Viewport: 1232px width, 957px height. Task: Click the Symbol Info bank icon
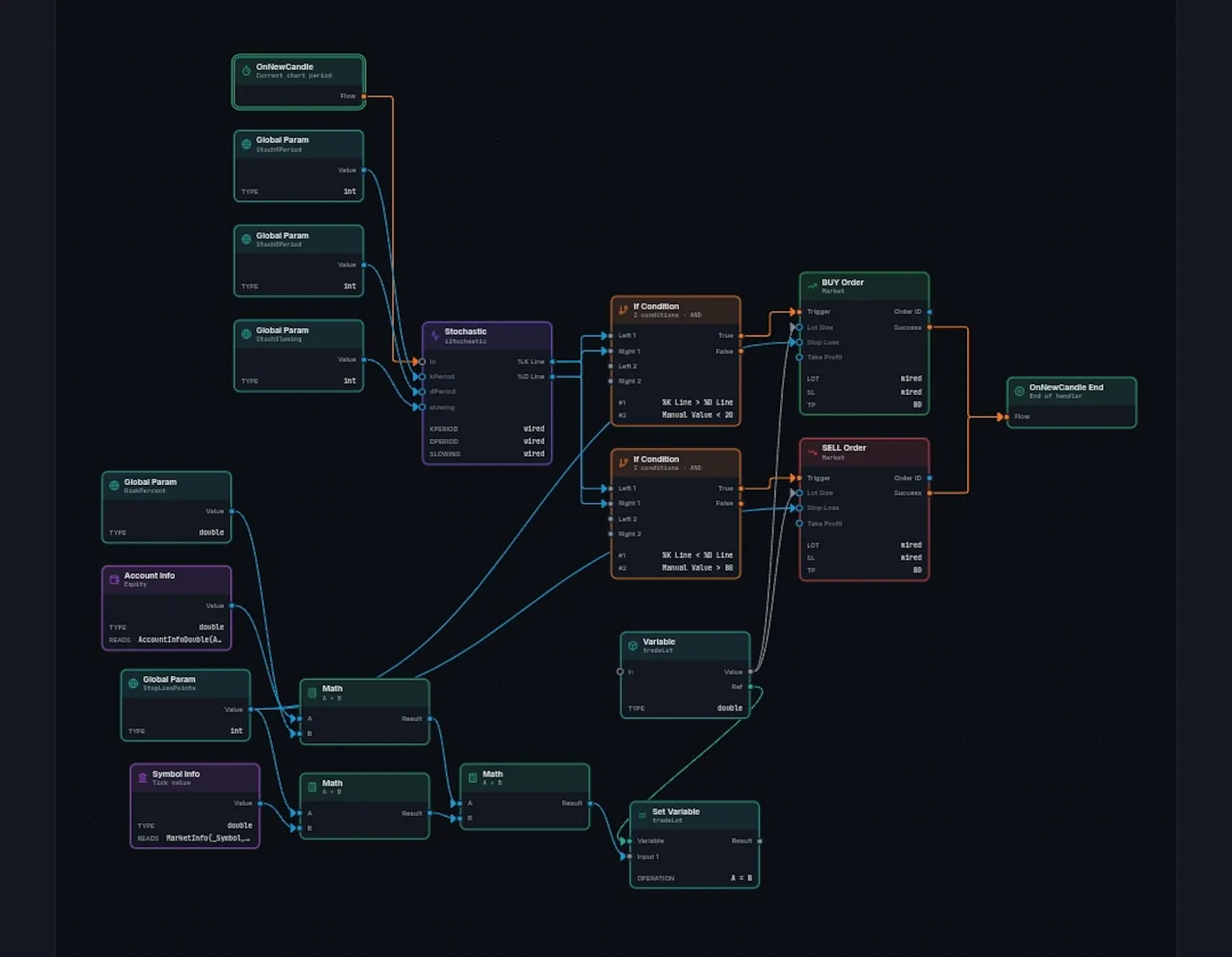142,778
